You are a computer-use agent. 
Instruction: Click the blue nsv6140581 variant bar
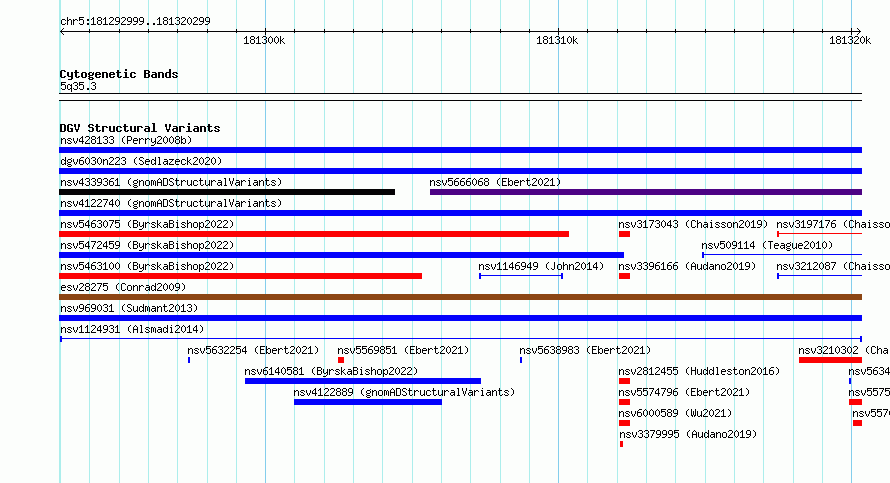(x=363, y=381)
